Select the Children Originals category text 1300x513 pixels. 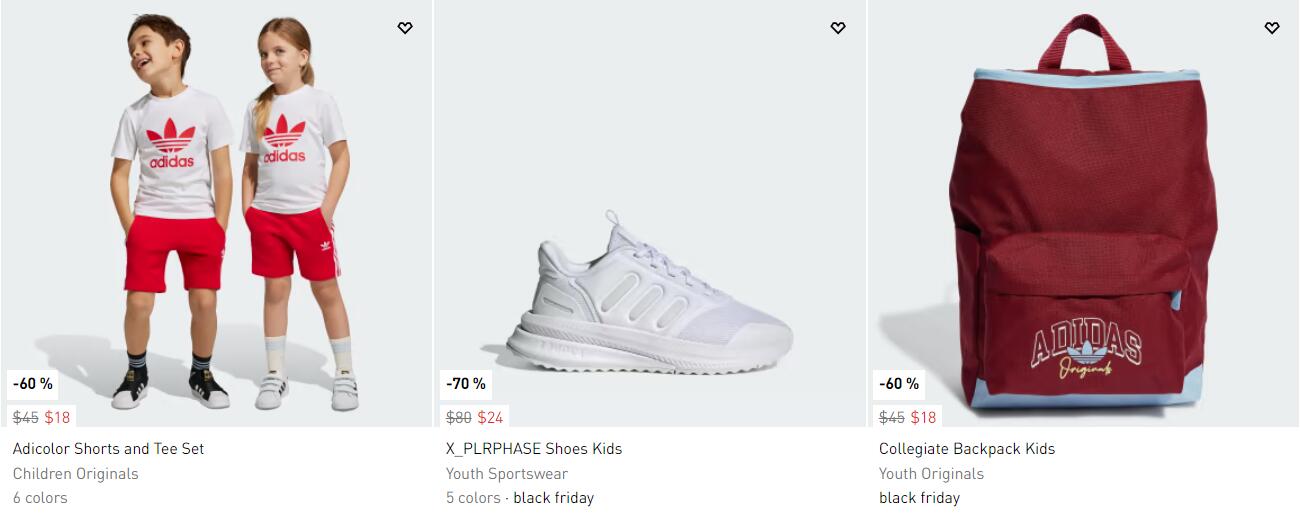(x=76, y=474)
